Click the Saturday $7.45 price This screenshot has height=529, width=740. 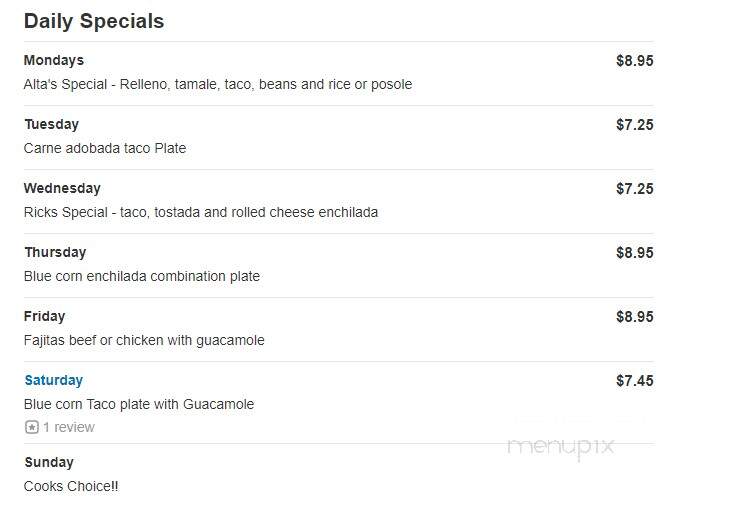[635, 381]
